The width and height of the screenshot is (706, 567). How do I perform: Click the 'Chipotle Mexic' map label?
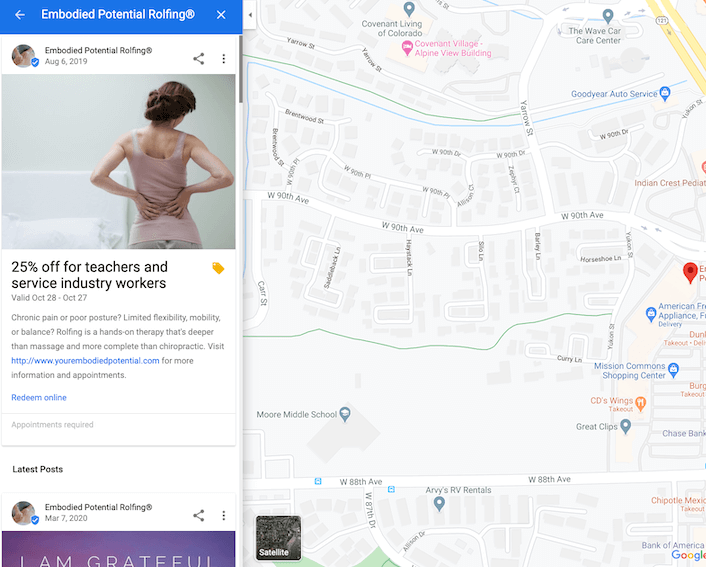[678, 500]
